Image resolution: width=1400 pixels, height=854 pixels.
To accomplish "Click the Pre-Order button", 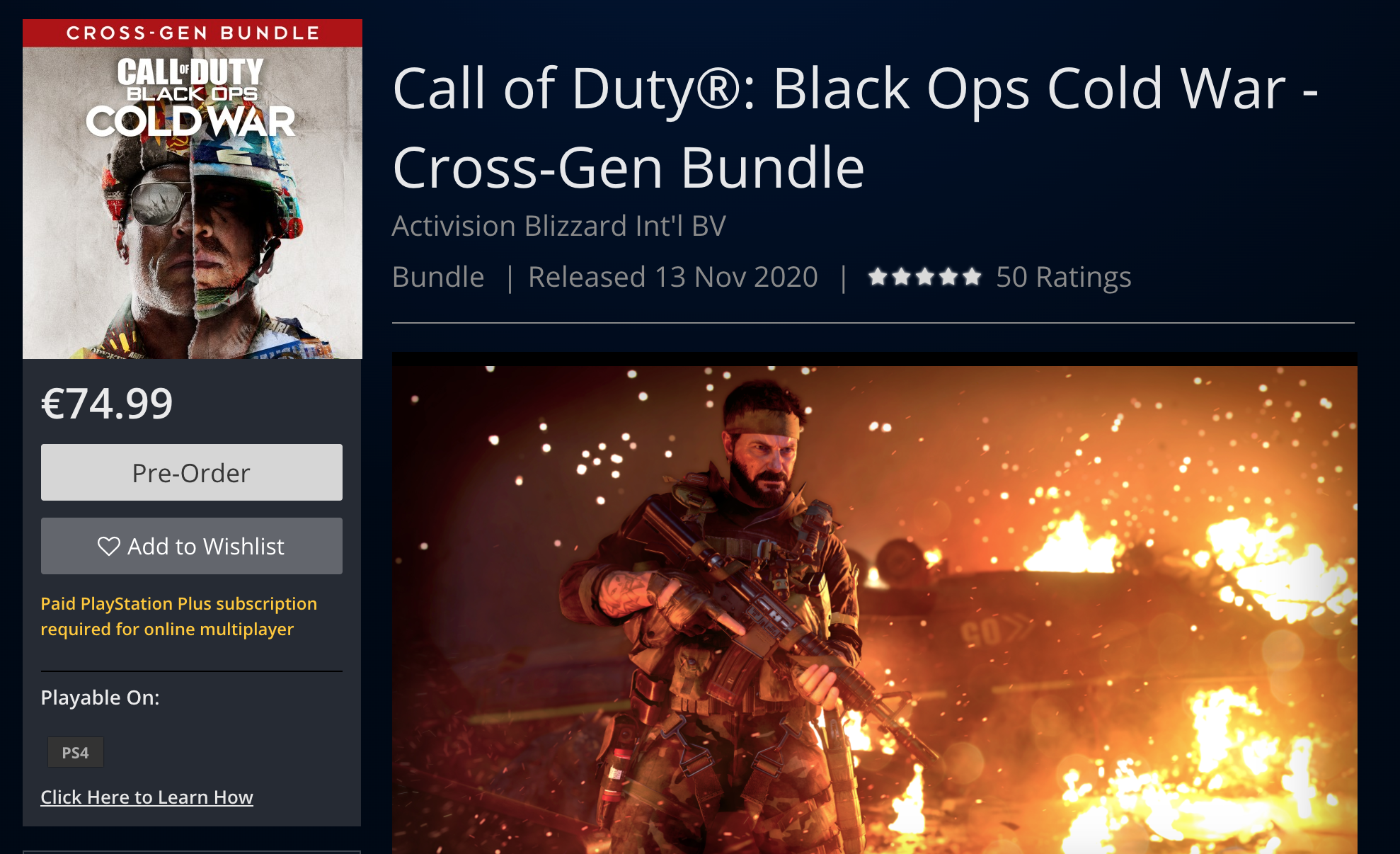I will 192,472.
